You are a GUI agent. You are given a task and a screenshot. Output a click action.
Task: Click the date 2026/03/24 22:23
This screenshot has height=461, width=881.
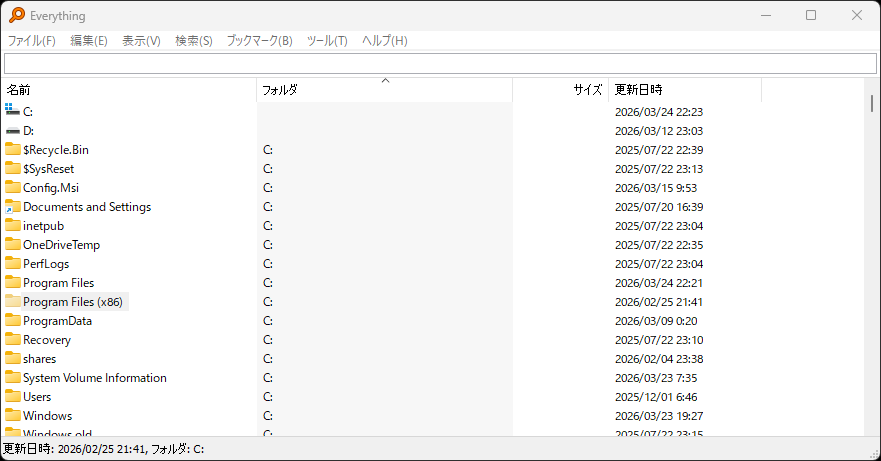(659, 112)
